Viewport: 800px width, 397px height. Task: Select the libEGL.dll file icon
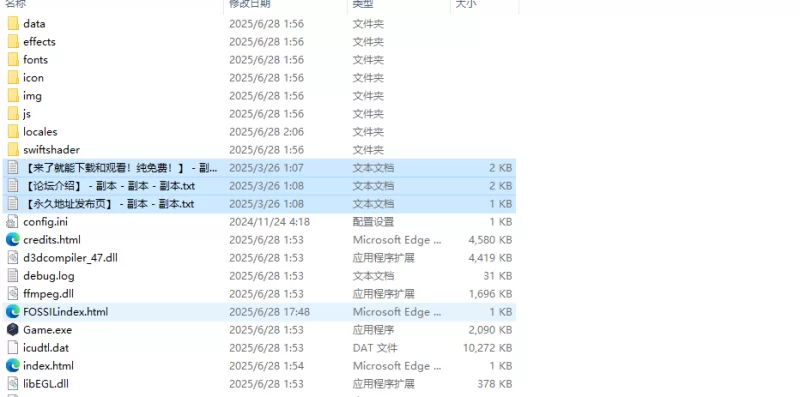[13, 384]
